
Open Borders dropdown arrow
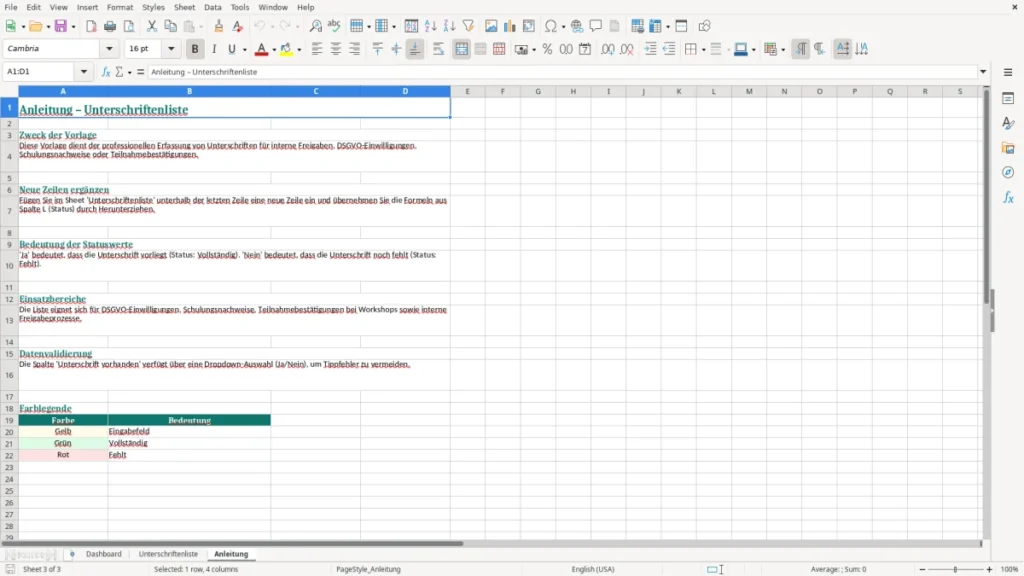click(x=703, y=50)
